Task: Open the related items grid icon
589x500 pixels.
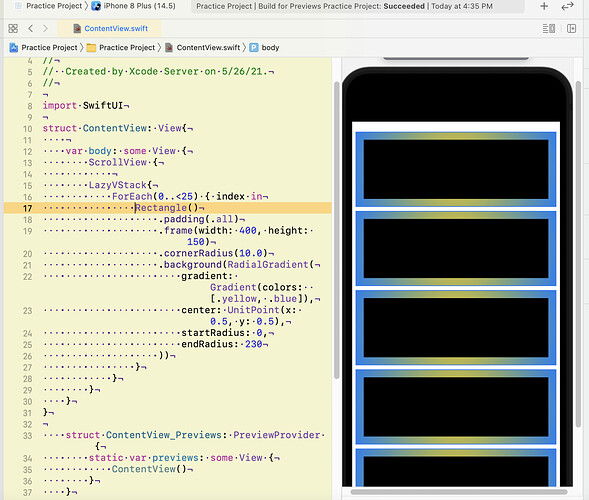Action: point(13,29)
